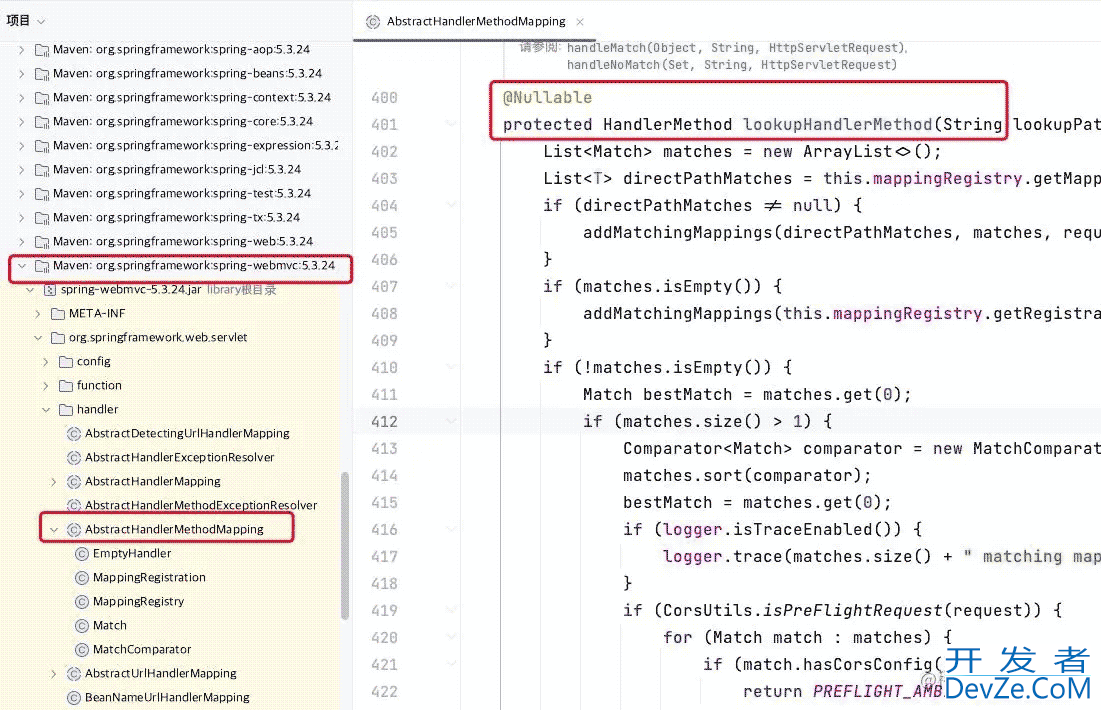Expand the spring-context Maven library node

pos(22,98)
